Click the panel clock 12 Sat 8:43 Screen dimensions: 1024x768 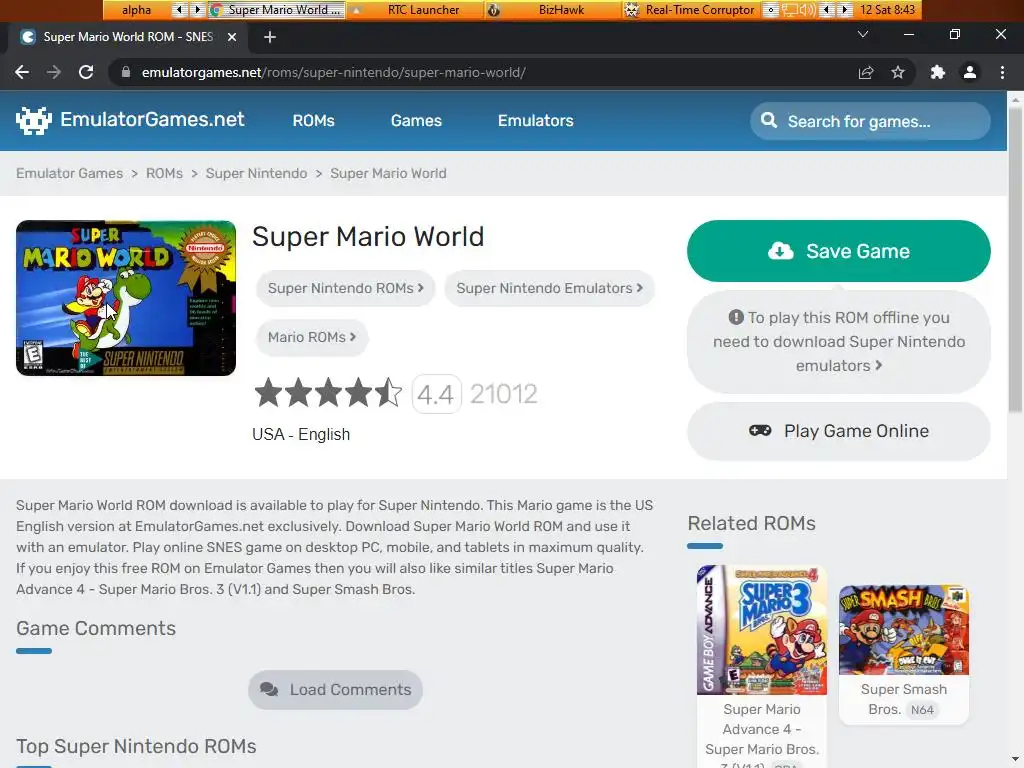click(888, 10)
